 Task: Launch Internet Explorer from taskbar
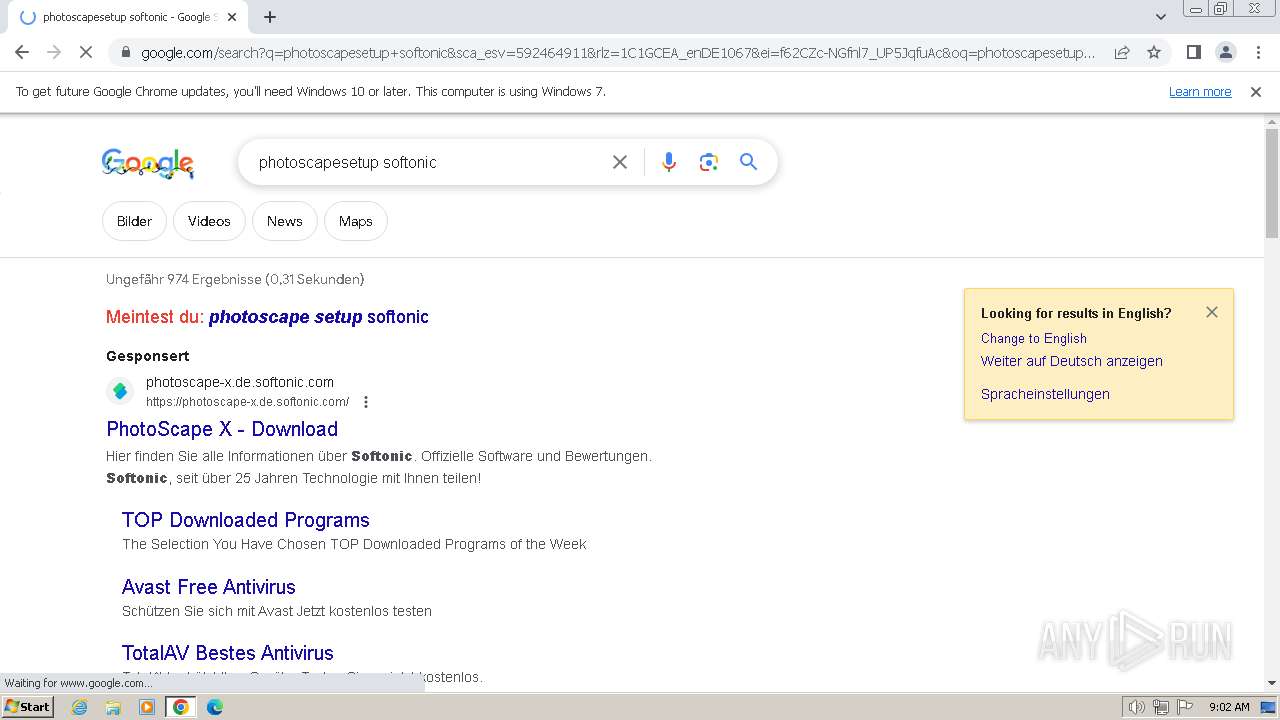pyautogui.click(x=79, y=707)
